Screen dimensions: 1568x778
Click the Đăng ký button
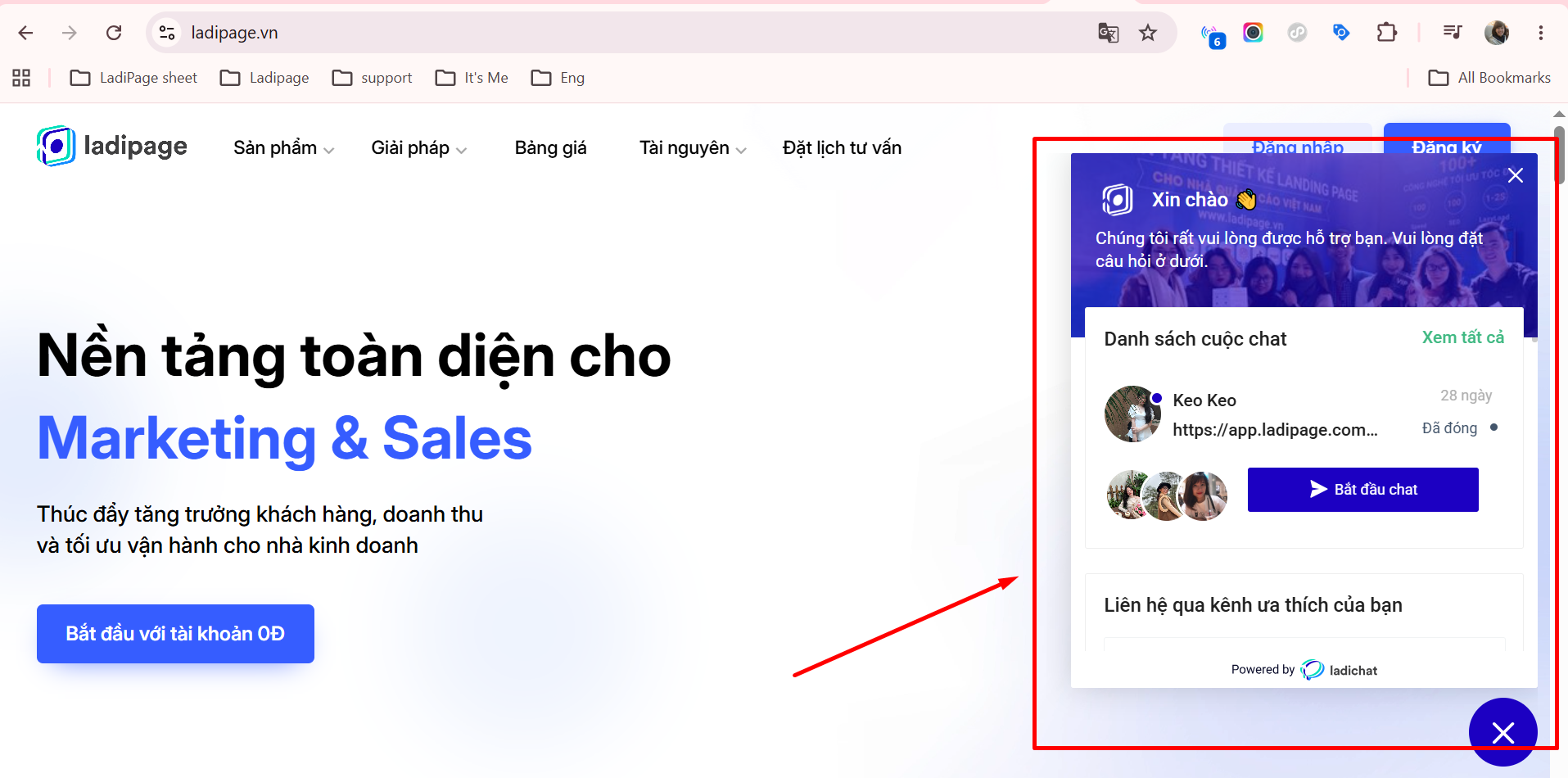tap(1446, 139)
